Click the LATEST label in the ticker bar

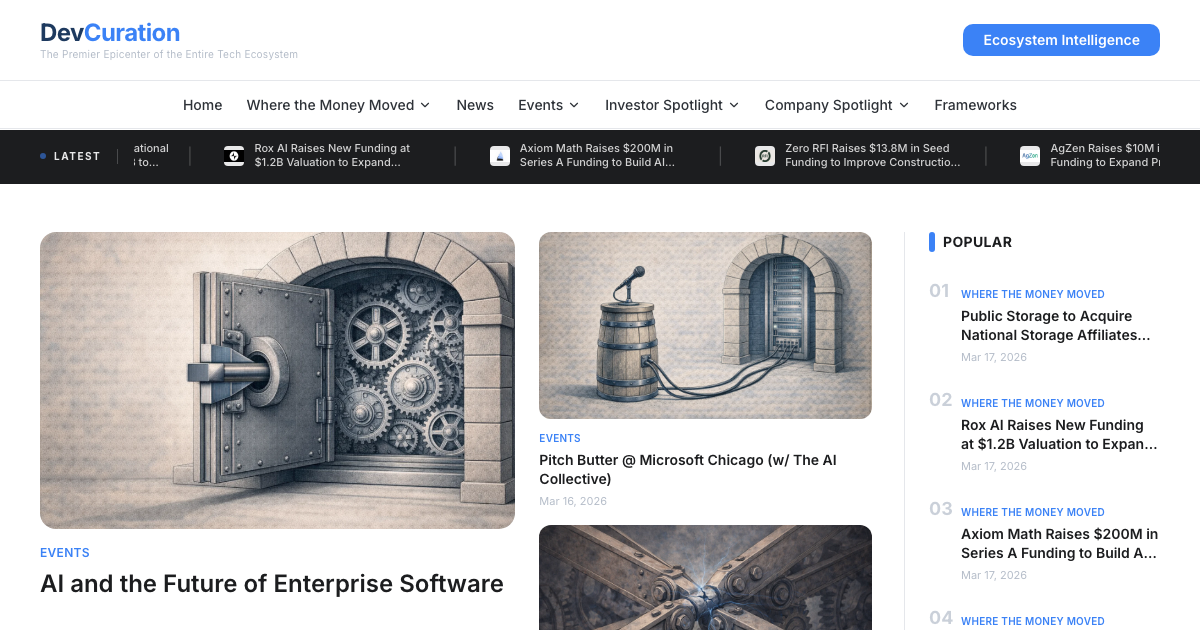click(77, 156)
